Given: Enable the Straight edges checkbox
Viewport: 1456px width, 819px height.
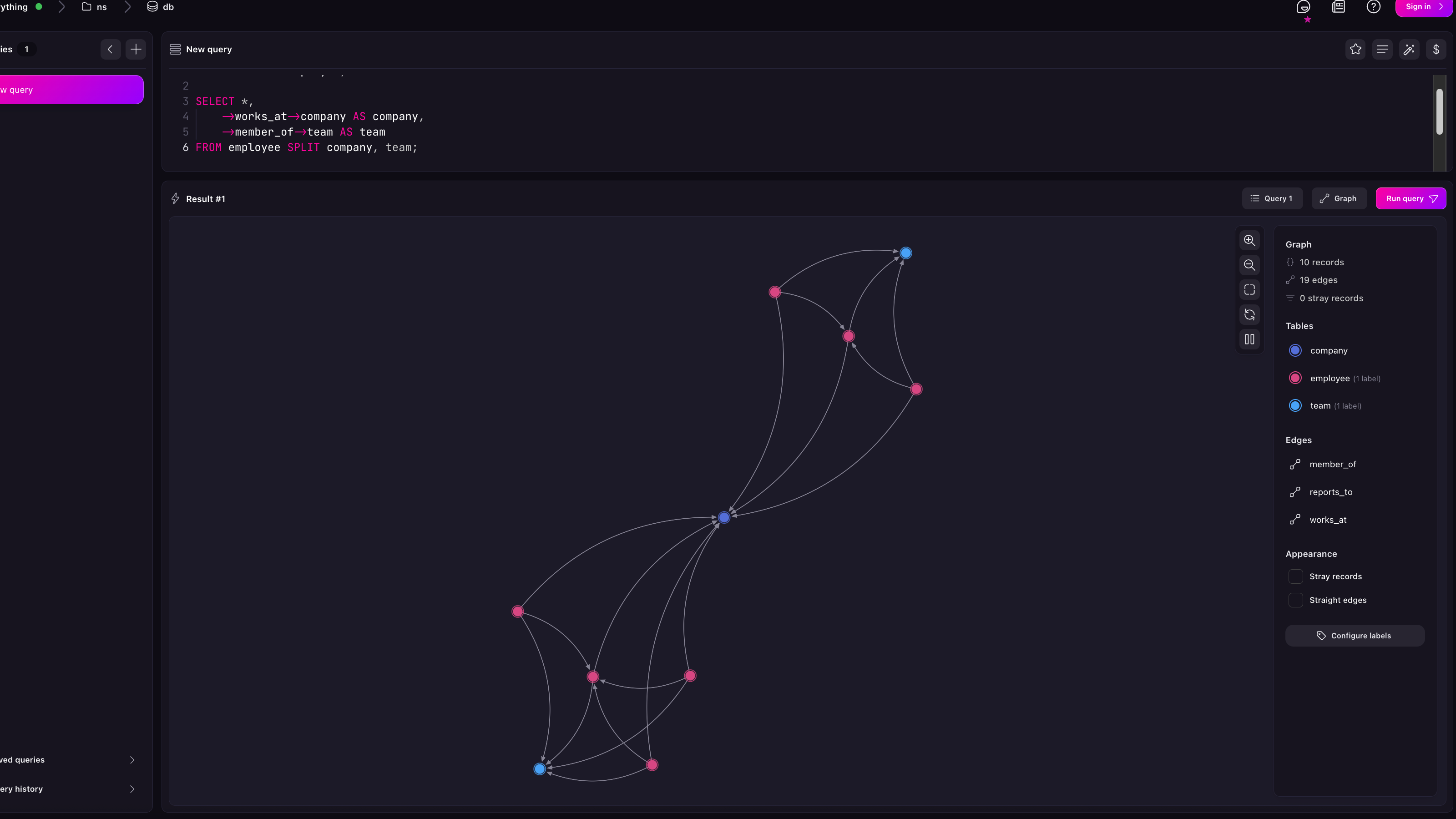Looking at the screenshot, I should (1295, 600).
